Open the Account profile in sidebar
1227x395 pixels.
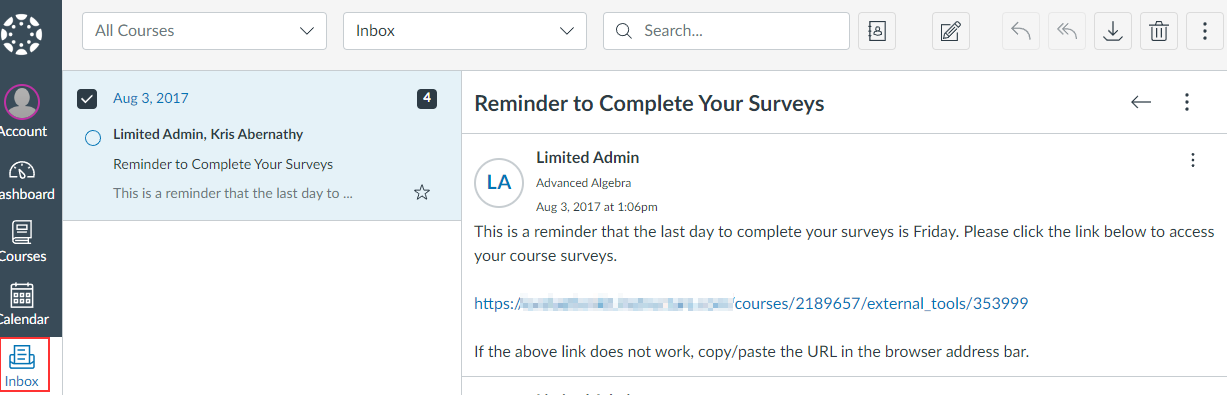tap(22, 110)
